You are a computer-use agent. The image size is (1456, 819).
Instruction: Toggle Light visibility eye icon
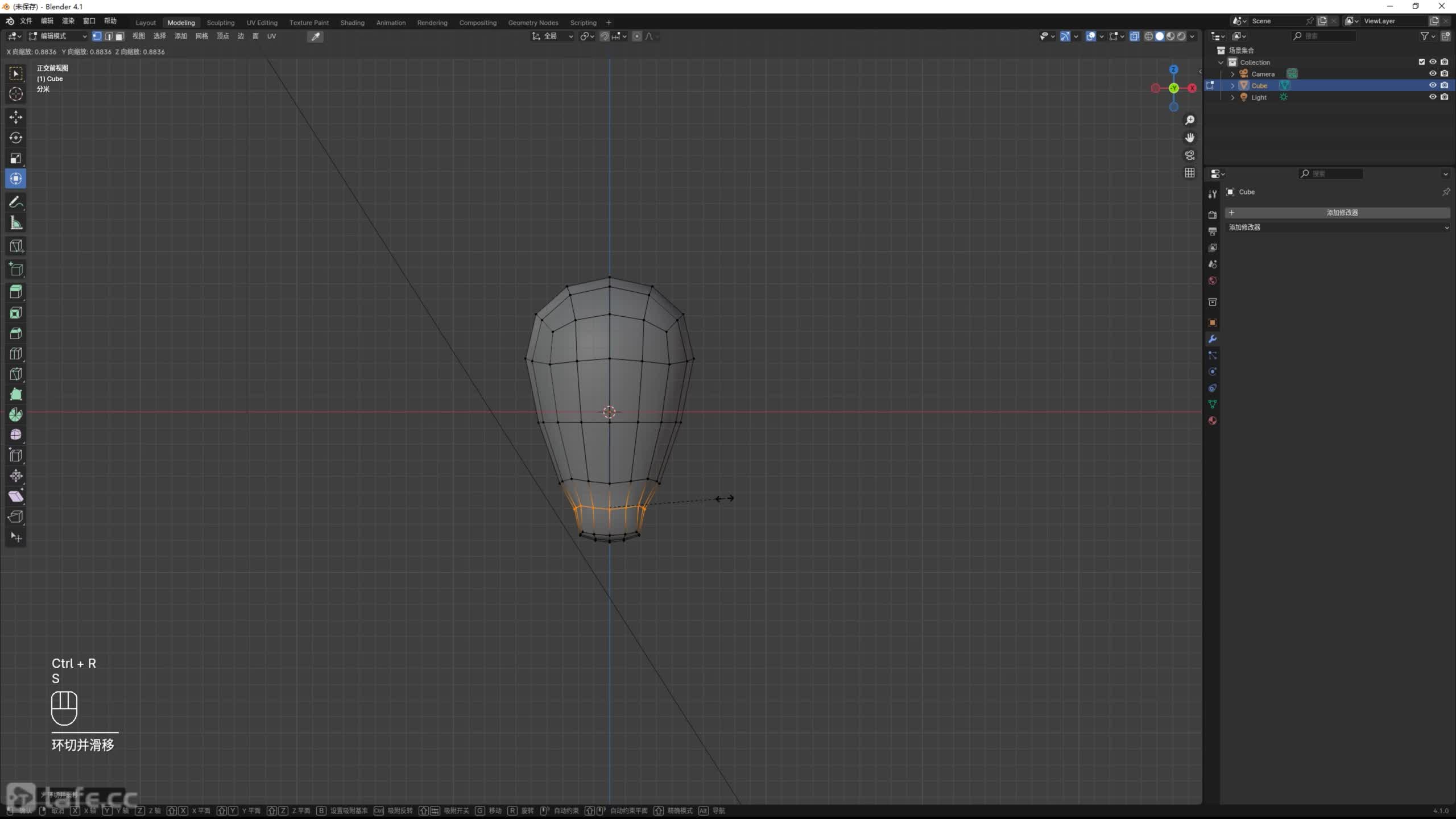coord(1433,97)
